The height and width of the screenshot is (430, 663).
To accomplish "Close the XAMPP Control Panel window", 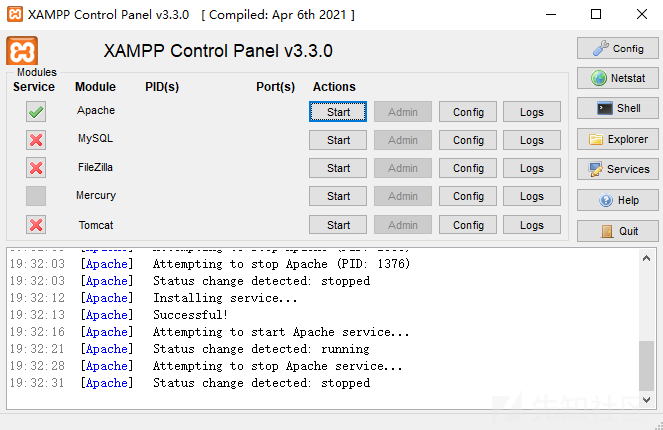I will [641, 14].
